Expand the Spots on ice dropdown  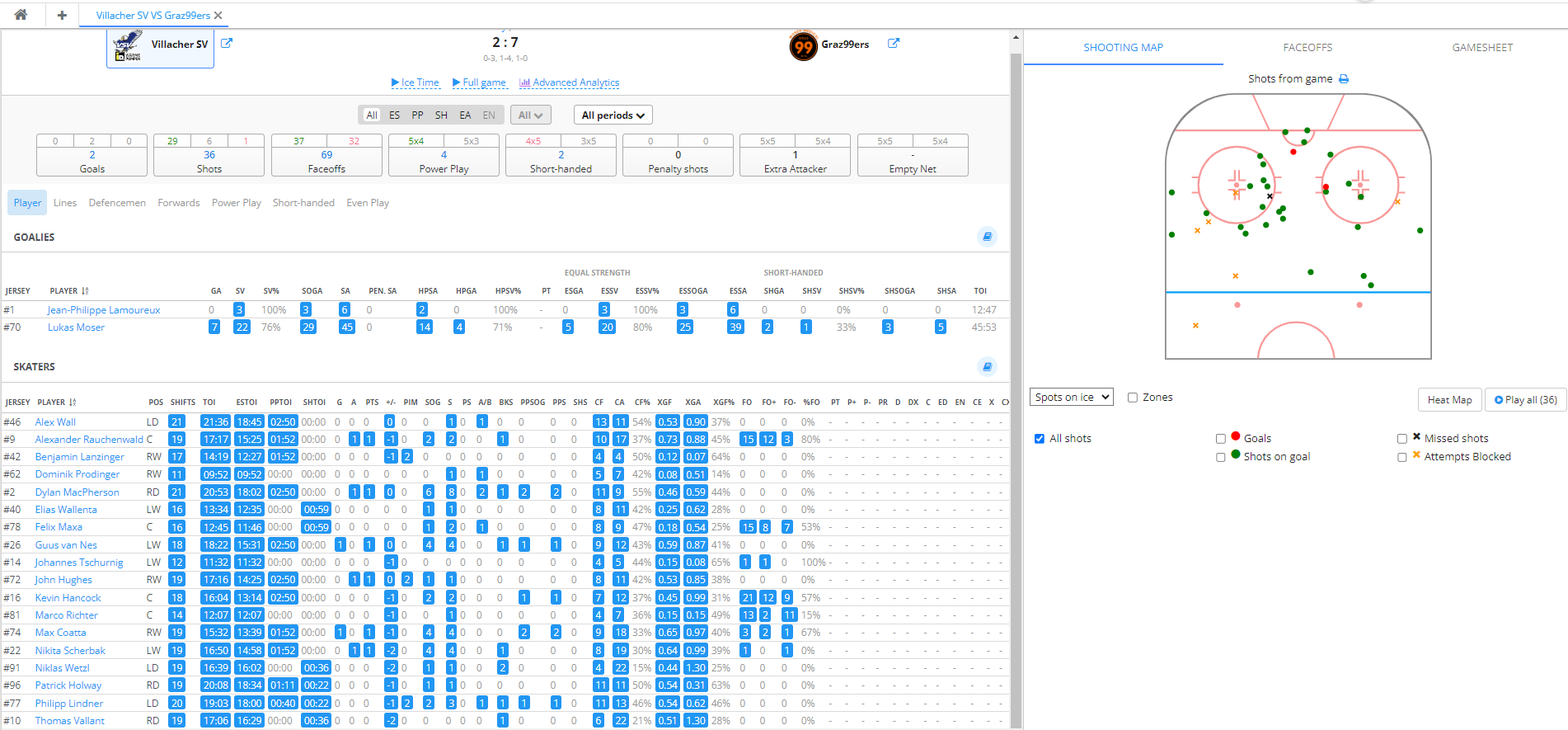point(1072,398)
